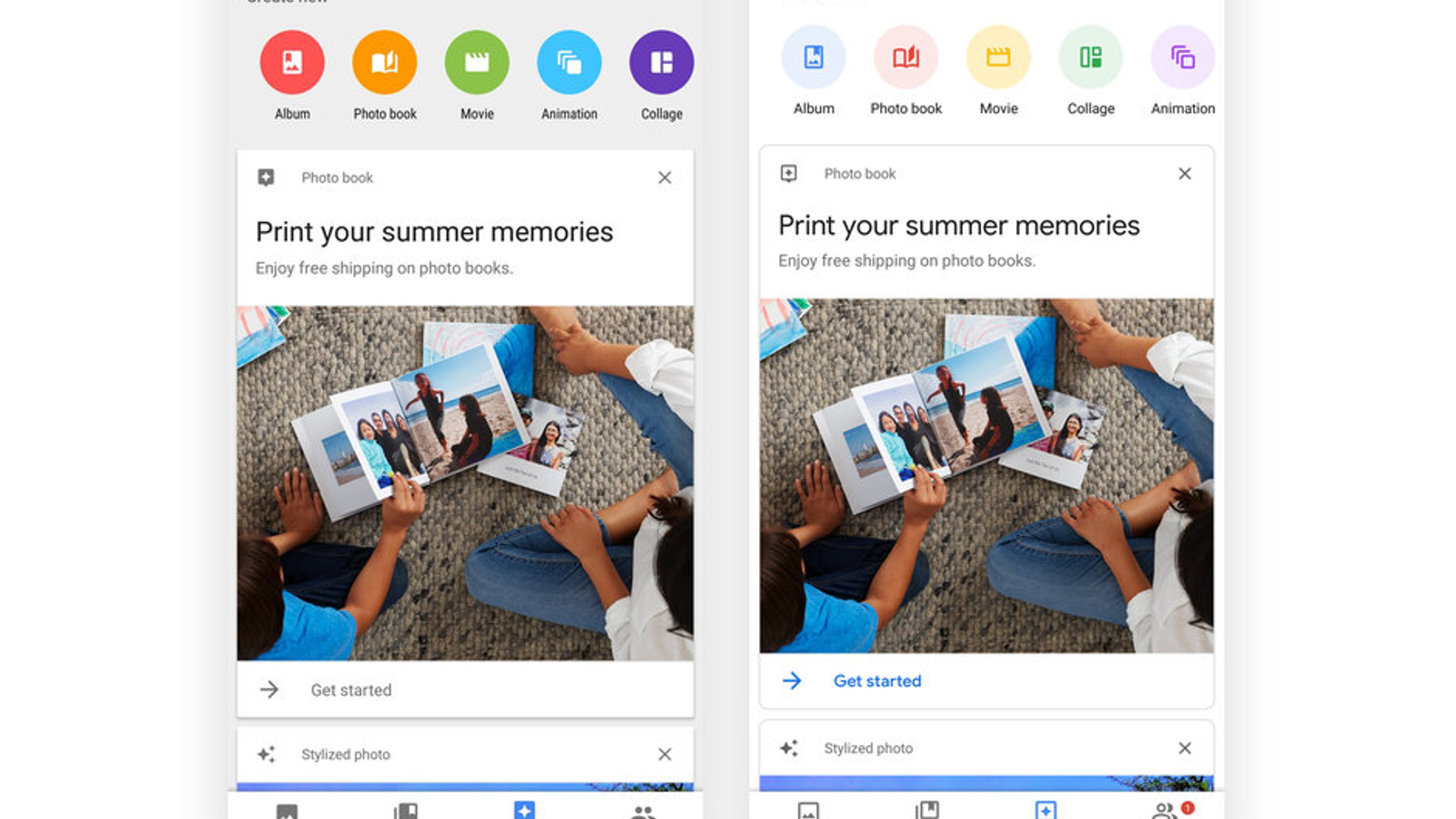The image size is (1456, 819).
Task: Open the Photos tab in left bottom navigation
Action: 287,811
